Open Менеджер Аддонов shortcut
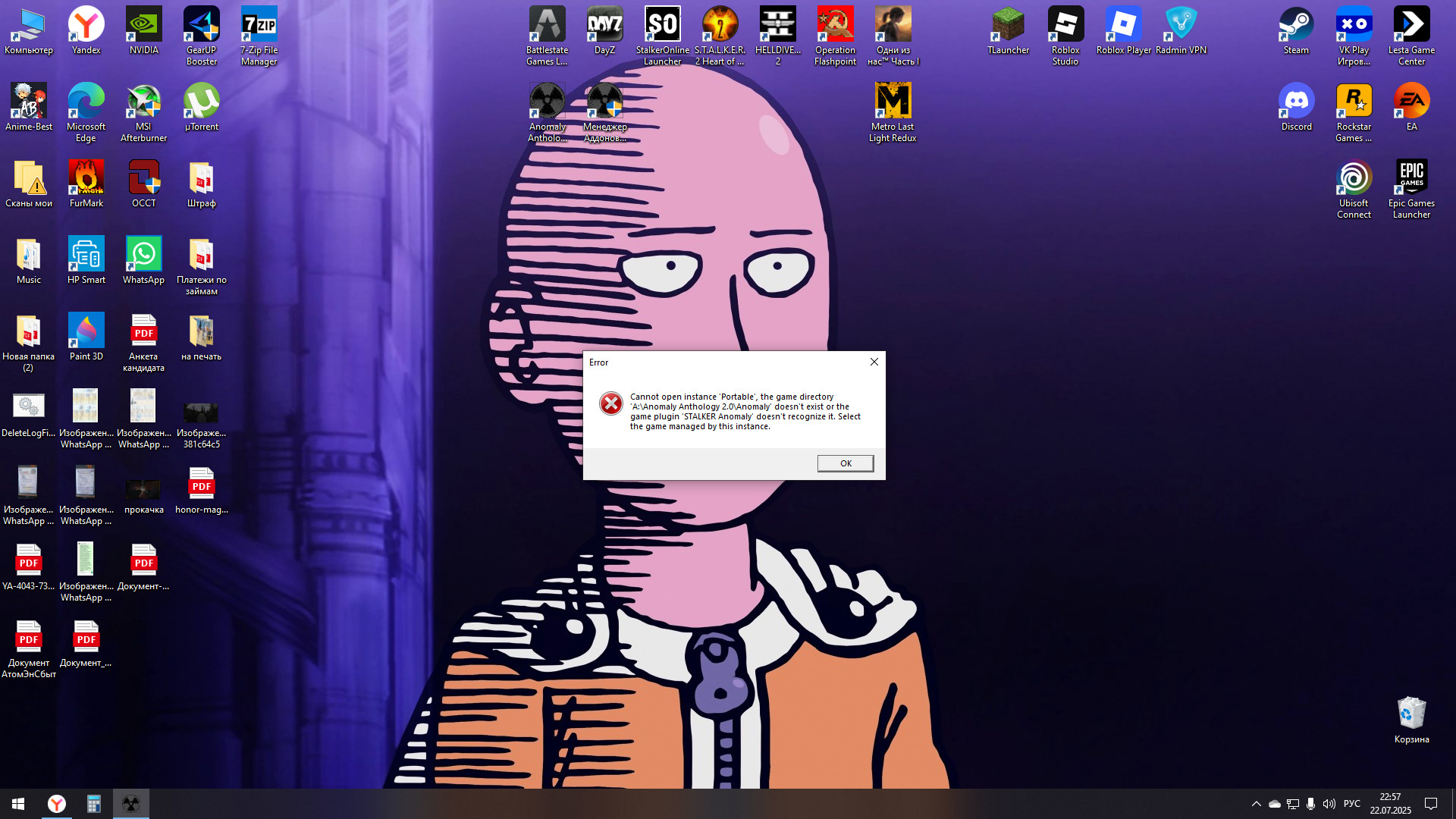This screenshot has width=1456, height=819. tap(604, 112)
